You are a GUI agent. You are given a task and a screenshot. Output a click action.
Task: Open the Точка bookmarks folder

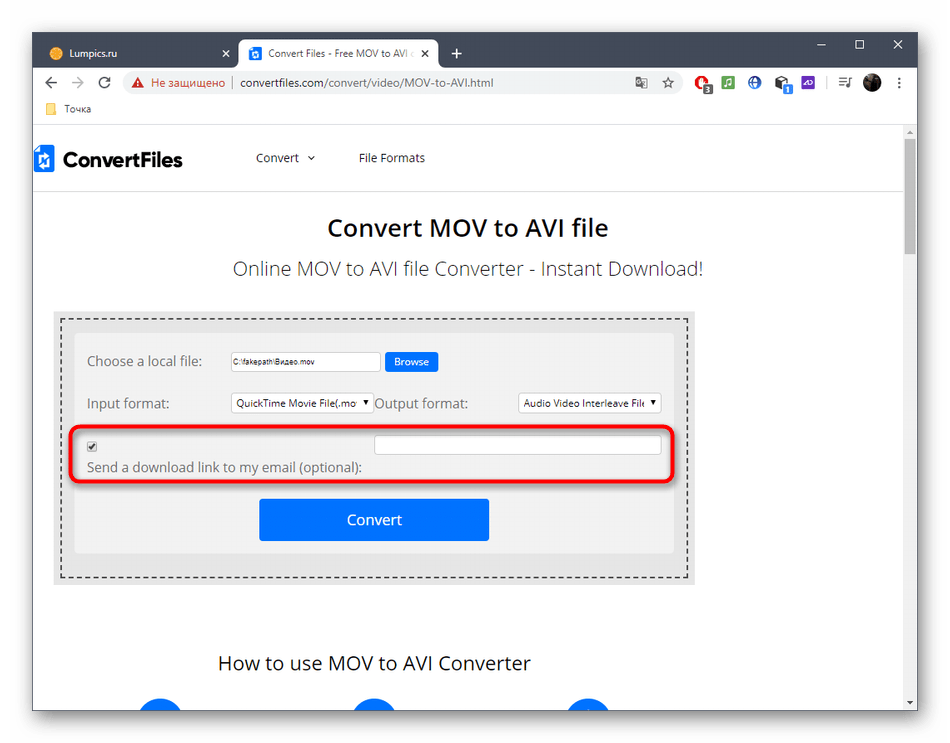tap(68, 109)
